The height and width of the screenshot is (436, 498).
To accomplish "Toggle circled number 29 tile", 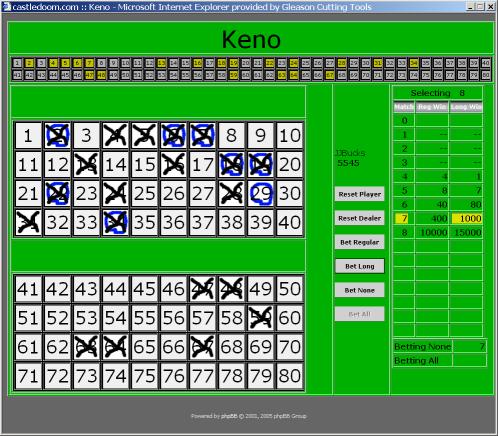I will [260, 194].
